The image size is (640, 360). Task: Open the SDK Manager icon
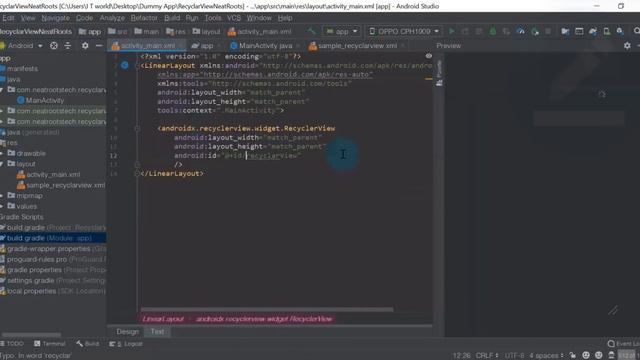click(620, 31)
